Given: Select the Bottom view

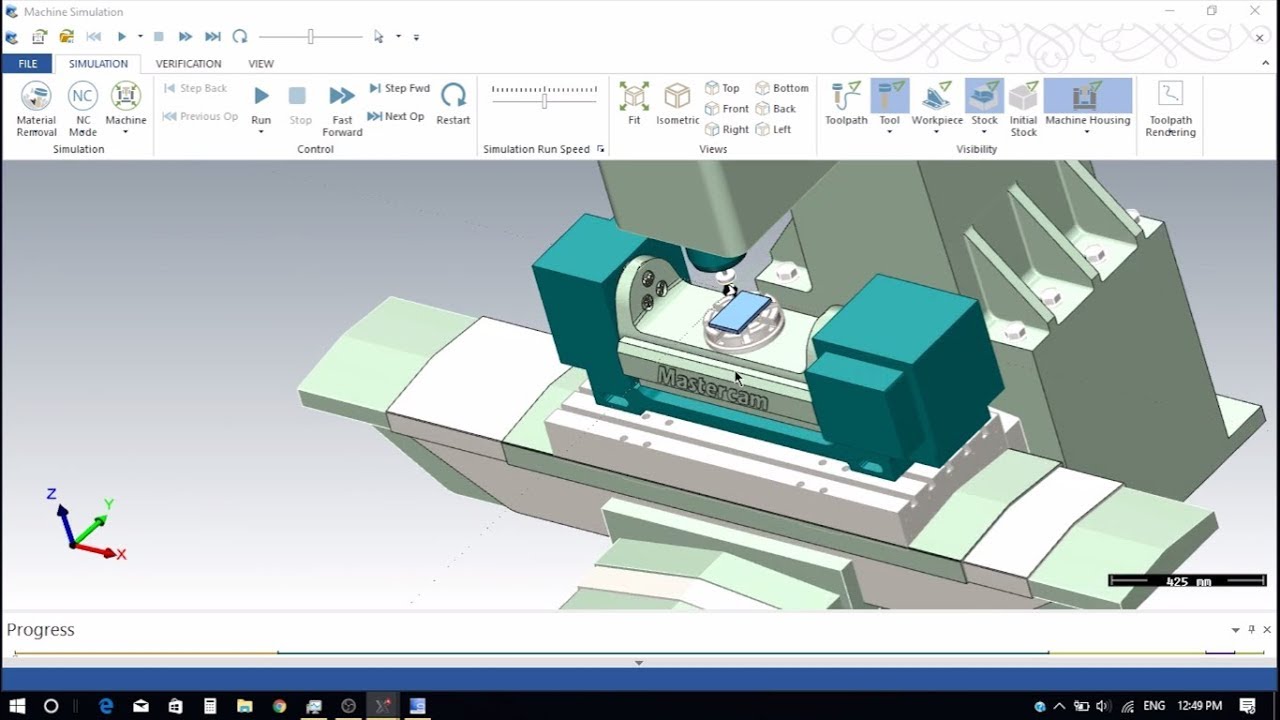Looking at the screenshot, I should click(x=782, y=88).
